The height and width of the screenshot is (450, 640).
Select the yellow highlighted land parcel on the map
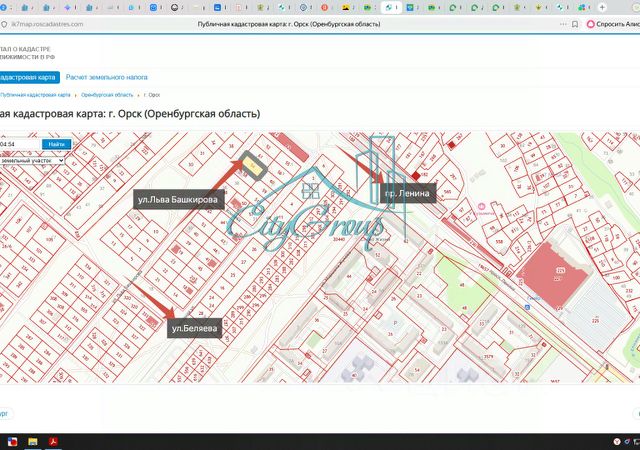point(253,167)
